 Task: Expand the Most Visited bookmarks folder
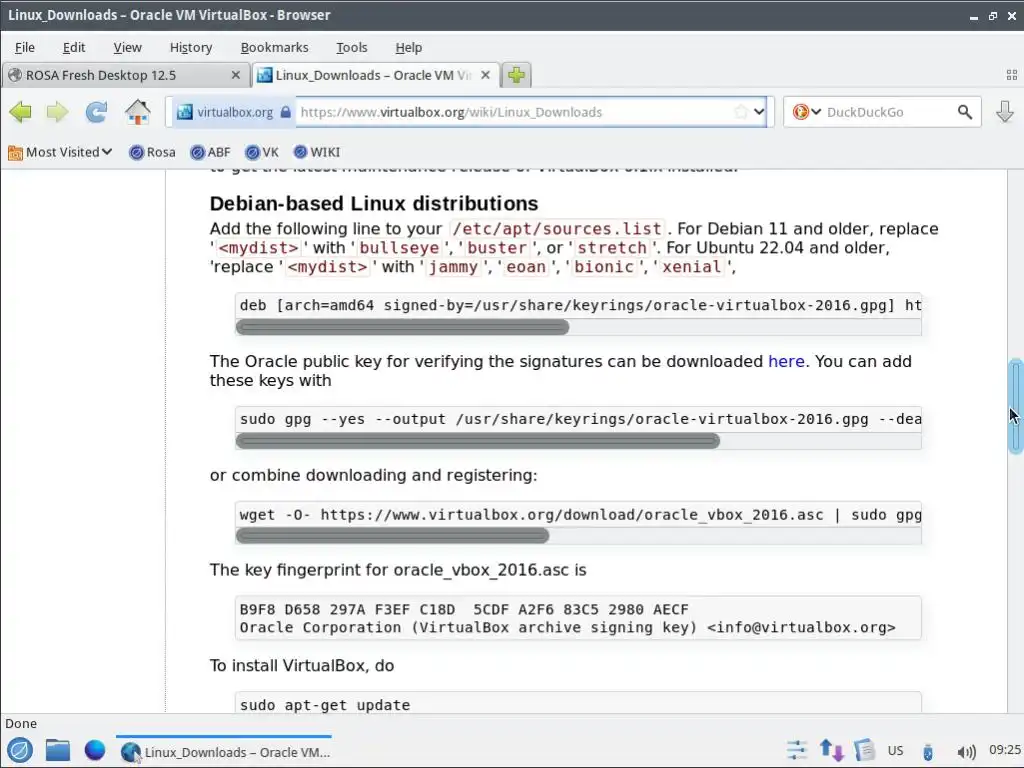tap(59, 152)
